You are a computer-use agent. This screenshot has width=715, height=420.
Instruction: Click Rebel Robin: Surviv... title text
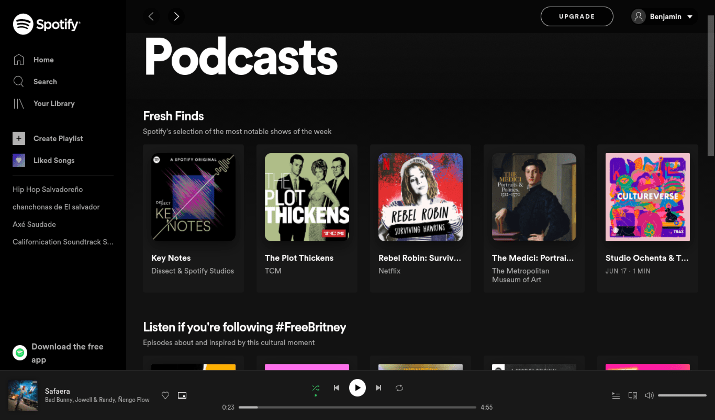click(420, 258)
